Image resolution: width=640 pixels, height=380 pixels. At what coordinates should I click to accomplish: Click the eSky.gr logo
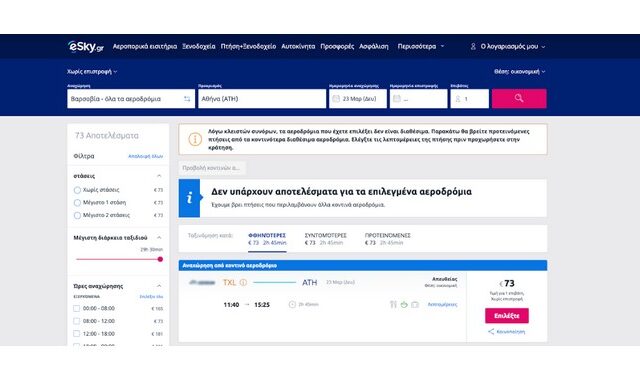86,47
